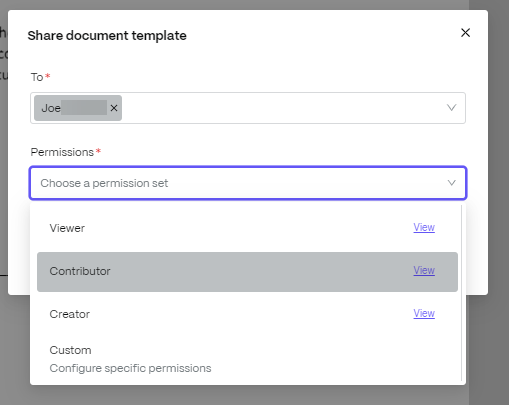509x405 pixels.
Task: Close the Share document template dialog
Action: click(x=465, y=33)
